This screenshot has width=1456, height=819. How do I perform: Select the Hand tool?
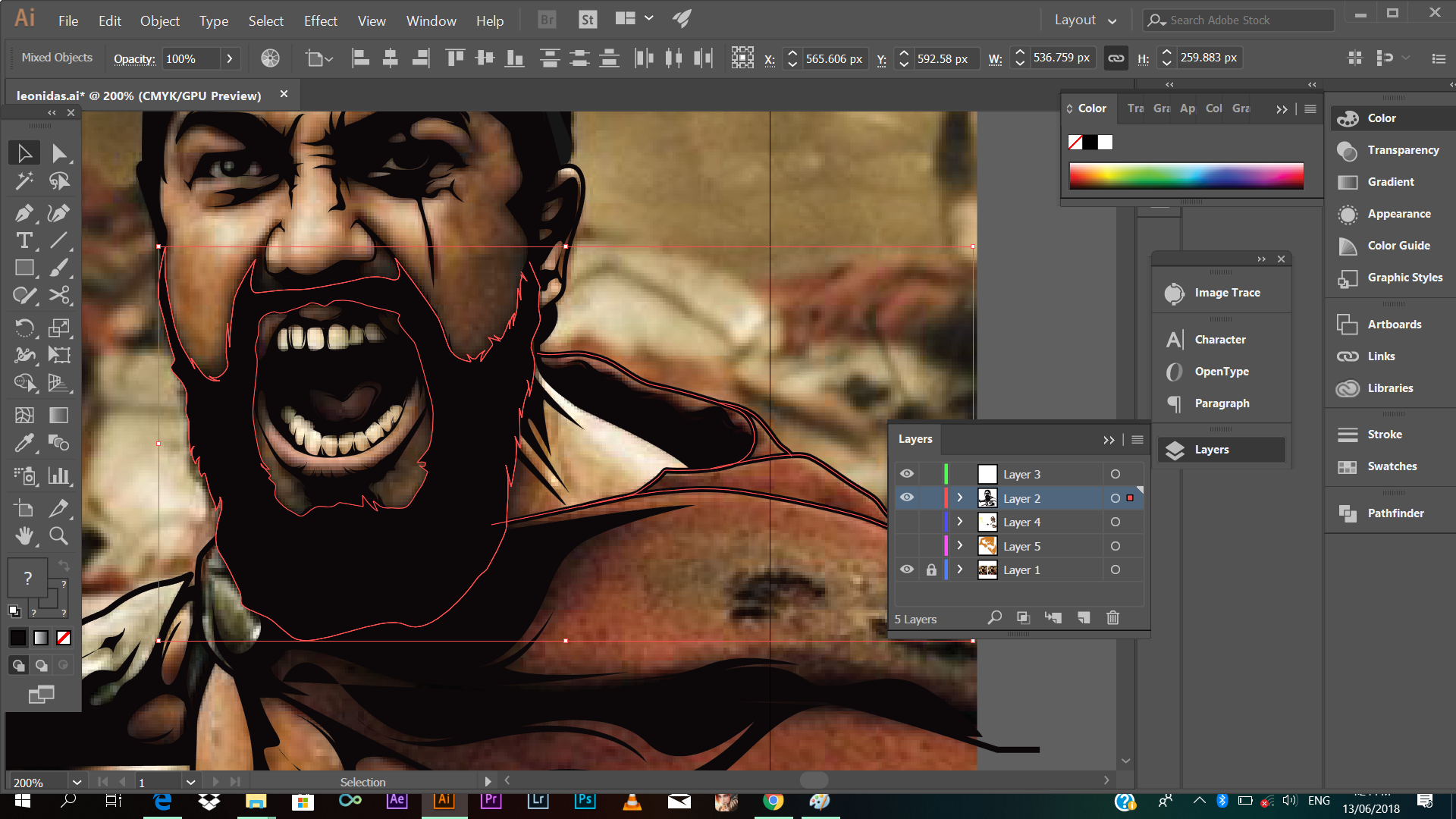[x=24, y=536]
